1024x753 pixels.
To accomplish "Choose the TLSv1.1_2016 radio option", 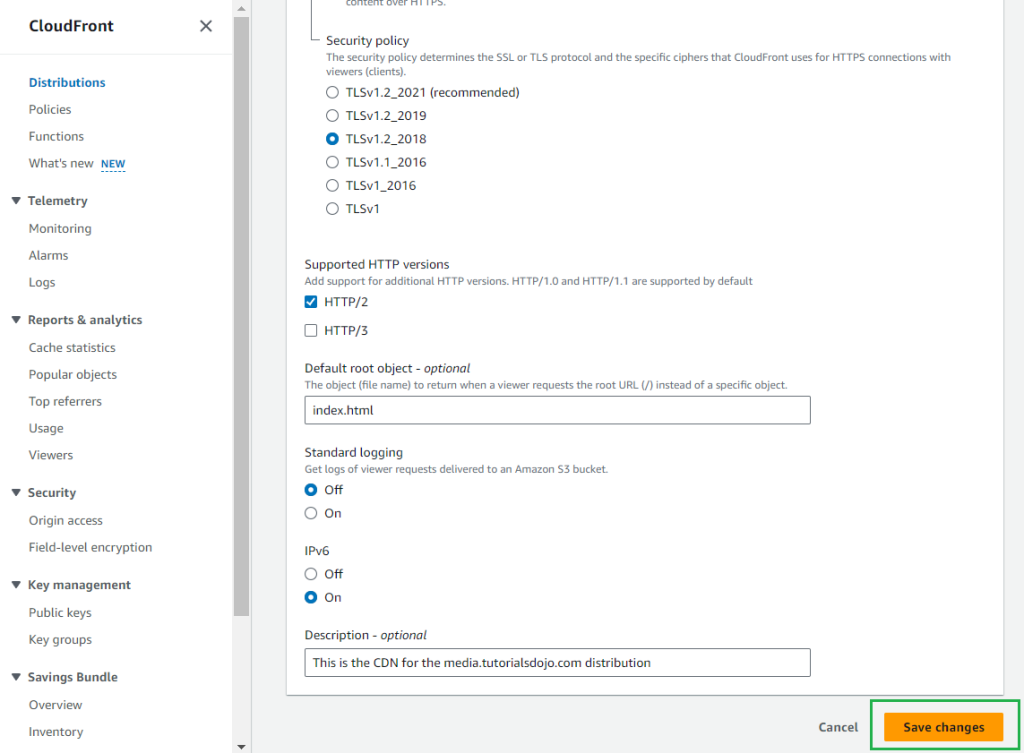I will tap(333, 162).
